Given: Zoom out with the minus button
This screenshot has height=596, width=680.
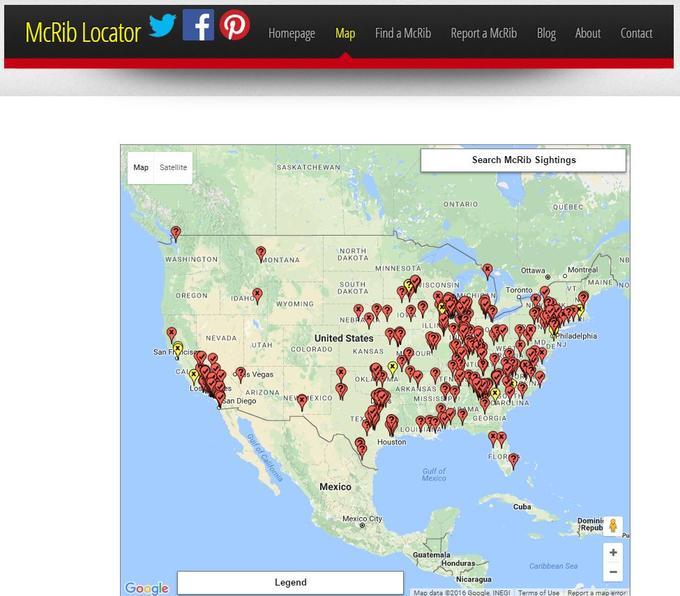Looking at the screenshot, I should pyautogui.click(x=613, y=572).
